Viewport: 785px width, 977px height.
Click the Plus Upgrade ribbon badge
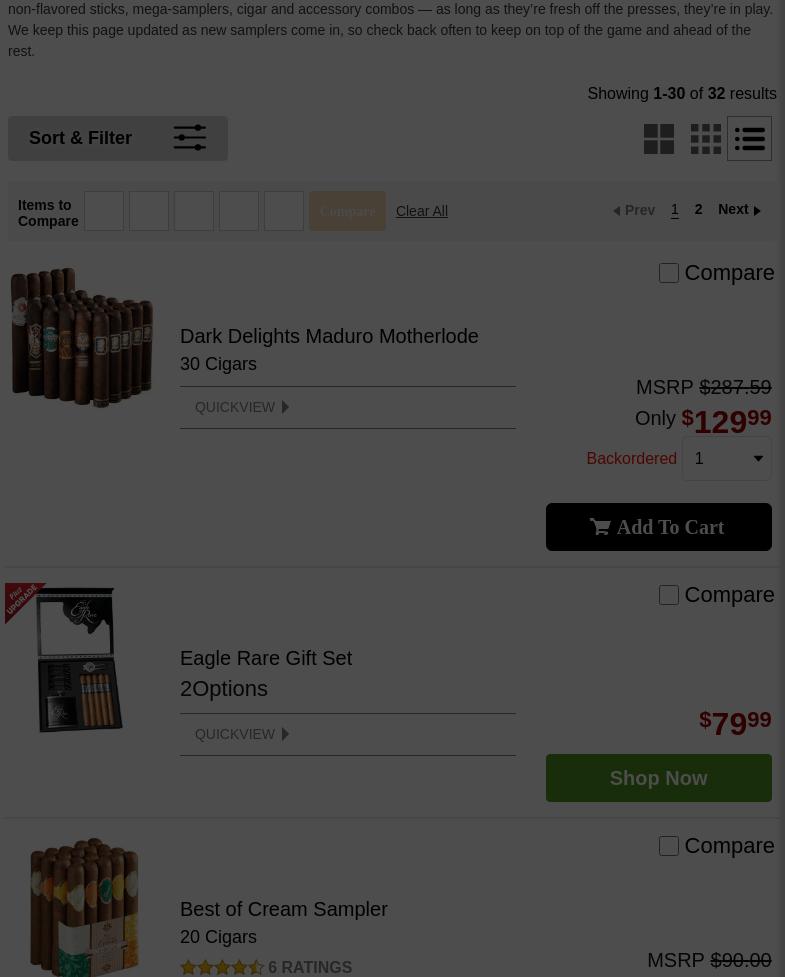[x=23, y=601]
